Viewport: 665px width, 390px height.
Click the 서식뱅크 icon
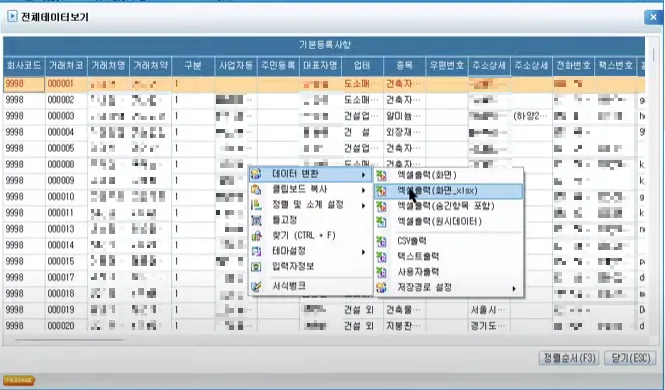[256, 287]
